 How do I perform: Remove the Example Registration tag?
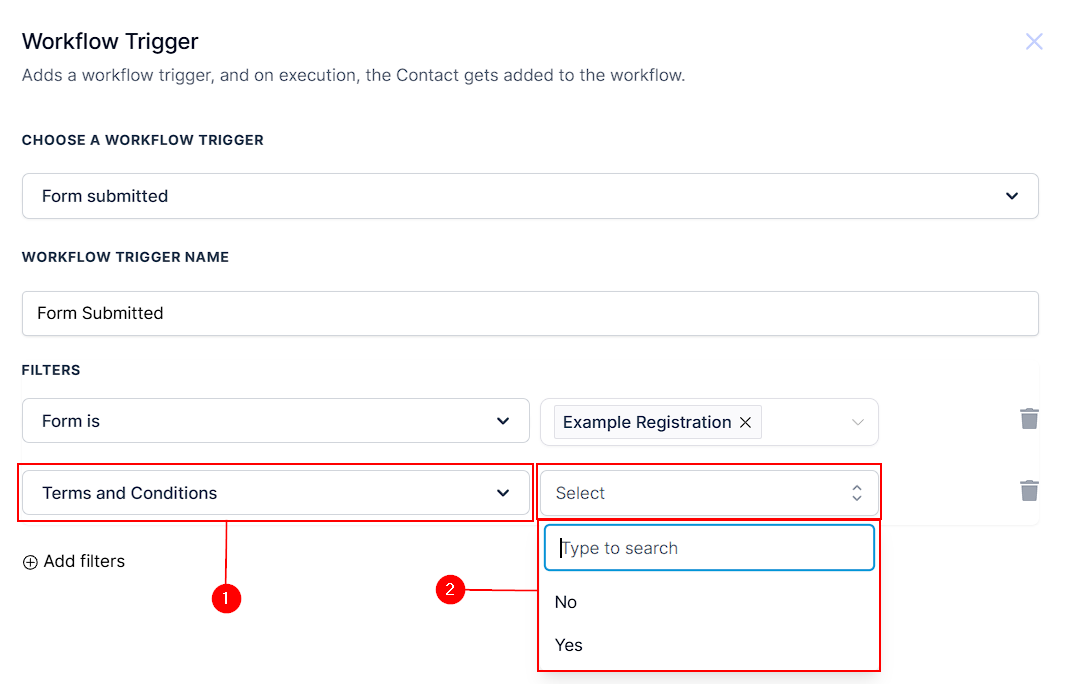[x=745, y=422]
